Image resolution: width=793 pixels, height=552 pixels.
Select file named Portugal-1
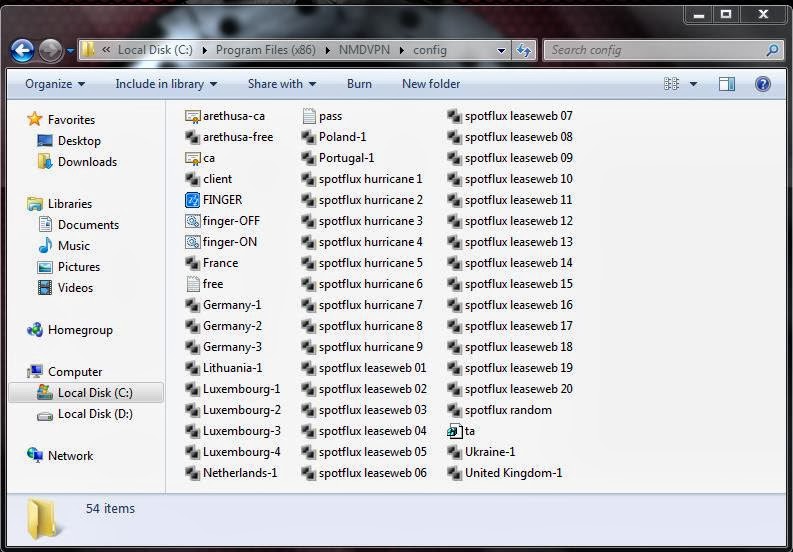346,158
